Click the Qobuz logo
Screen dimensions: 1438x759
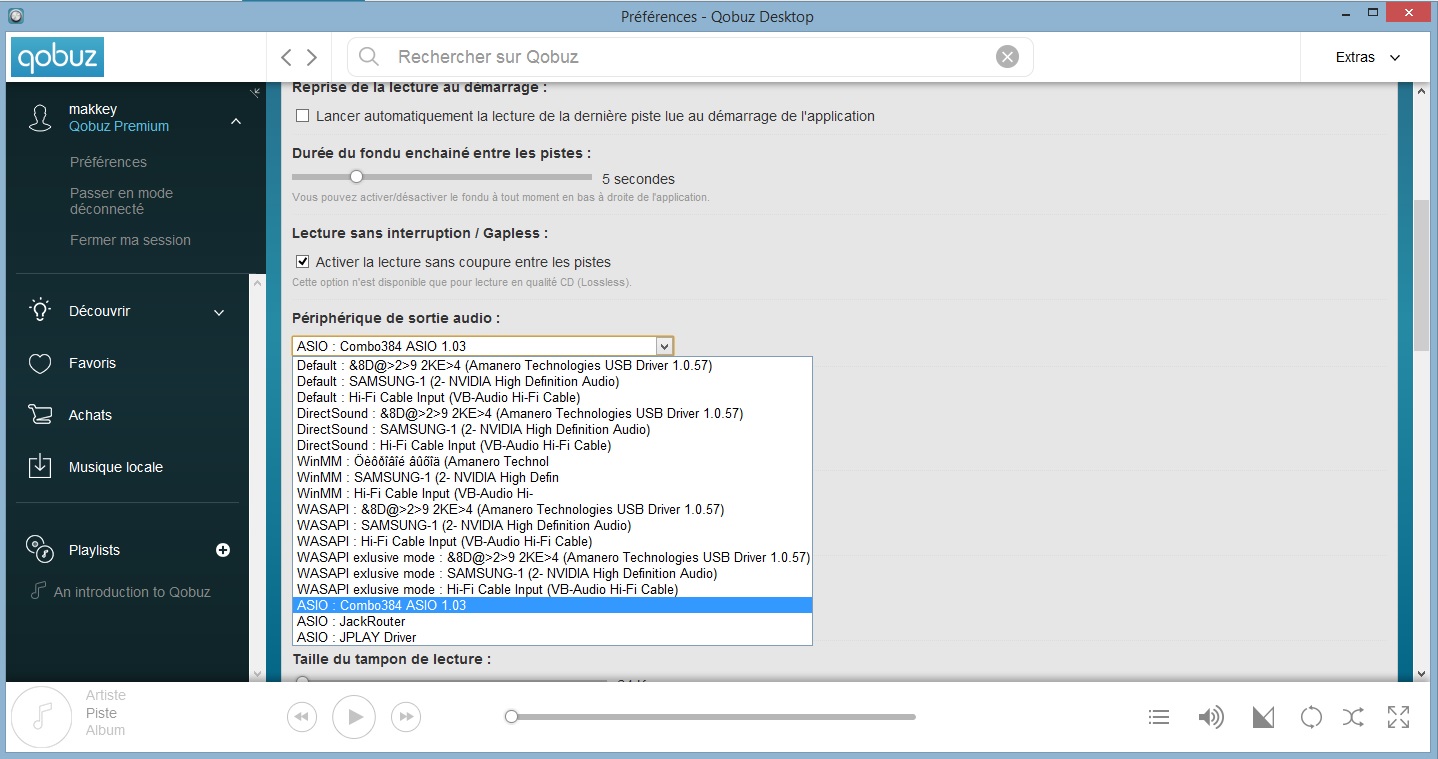[57, 57]
